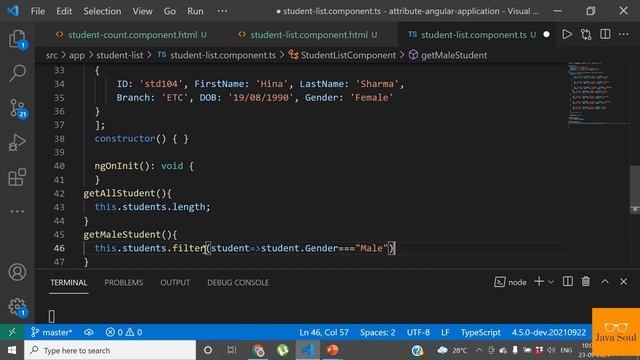Image resolution: width=640 pixels, height=360 pixels.
Task: Change language mode TypeScript
Action: pyautogui.click(x=480, y=332)
